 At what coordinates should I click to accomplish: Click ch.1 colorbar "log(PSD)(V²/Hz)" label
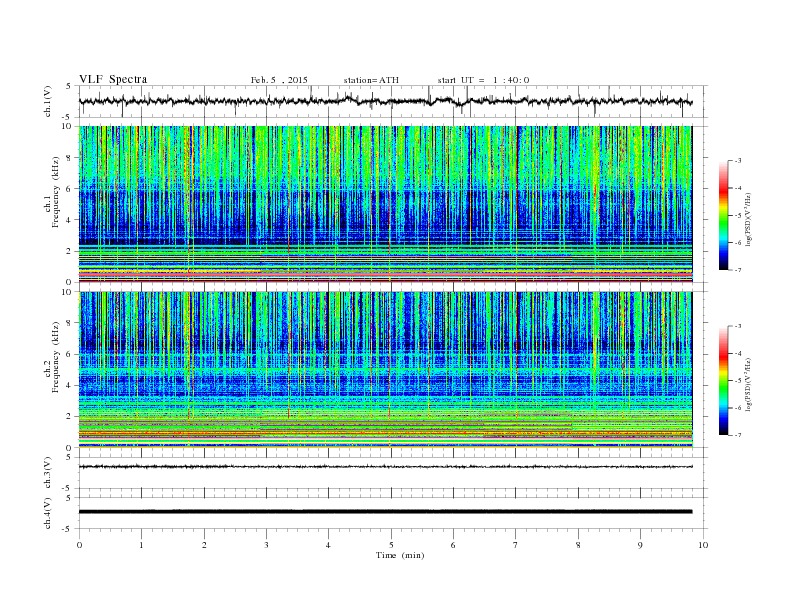pos(748,220)
